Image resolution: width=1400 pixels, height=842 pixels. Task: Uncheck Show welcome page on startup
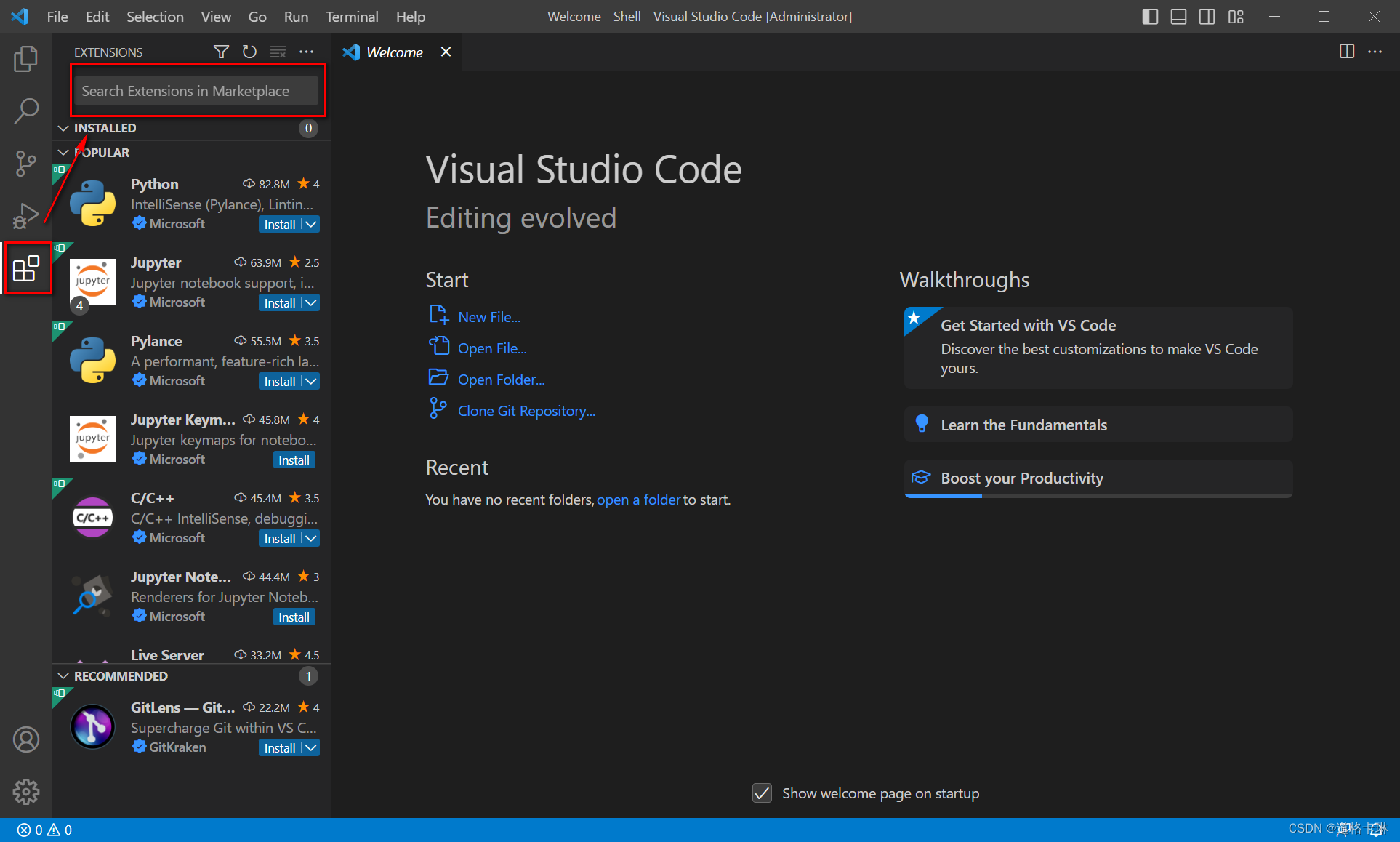point(762,793)
